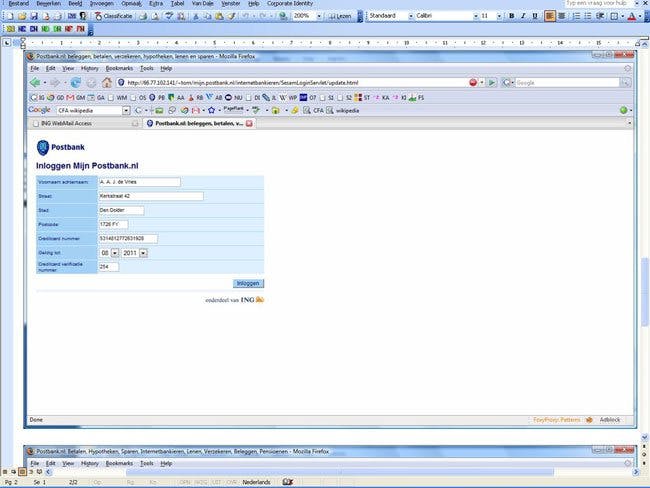Save the document with the floppy icon
Screen dimensions: 650x488
pos(34,16)
